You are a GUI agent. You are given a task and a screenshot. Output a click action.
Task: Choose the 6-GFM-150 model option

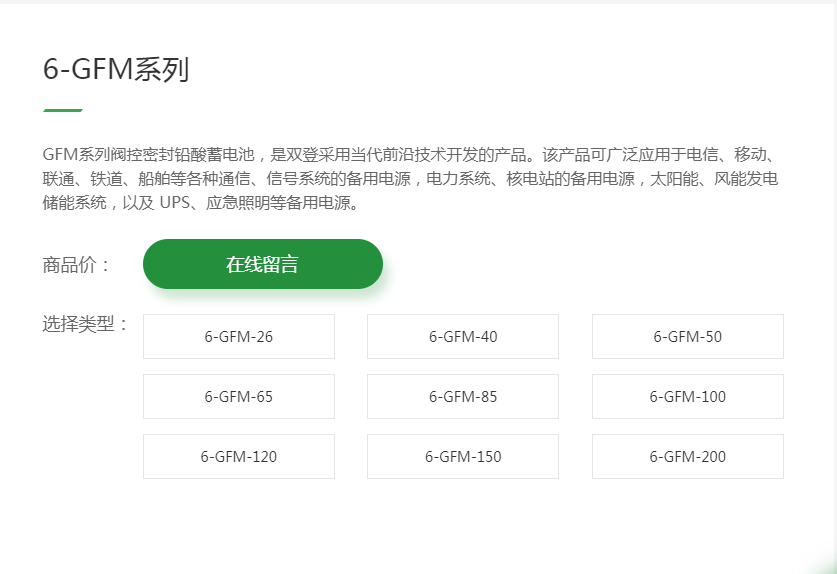point(462,457)
